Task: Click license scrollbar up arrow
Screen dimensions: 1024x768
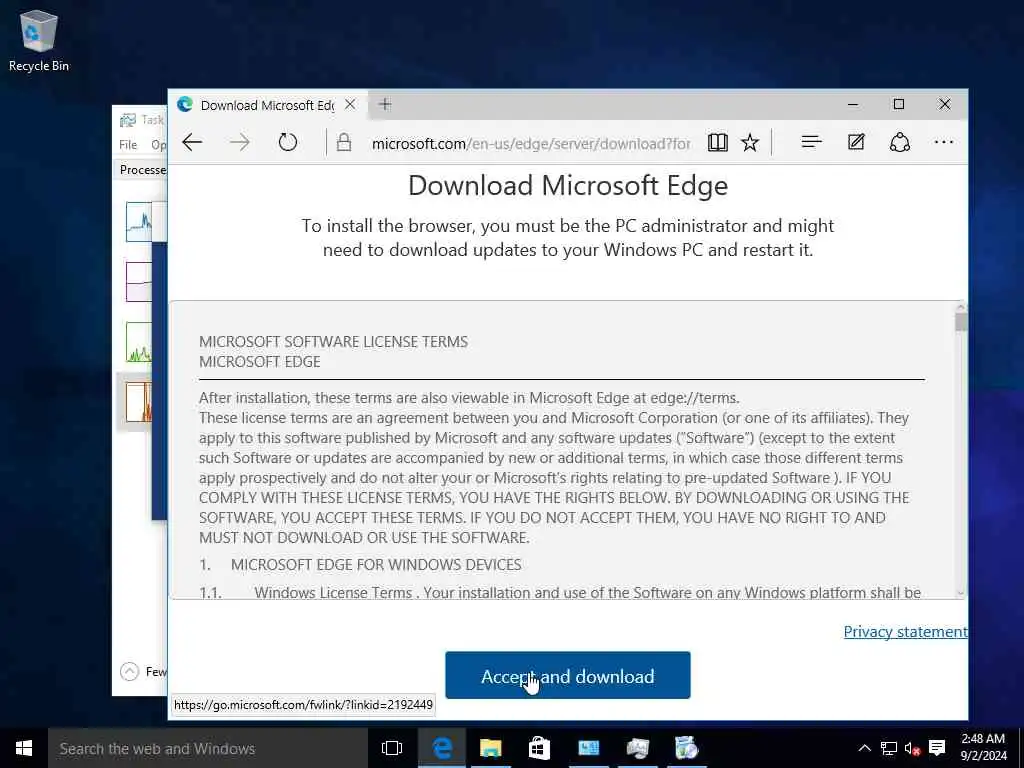Action: pyautogui.click(x=961, y=306)
